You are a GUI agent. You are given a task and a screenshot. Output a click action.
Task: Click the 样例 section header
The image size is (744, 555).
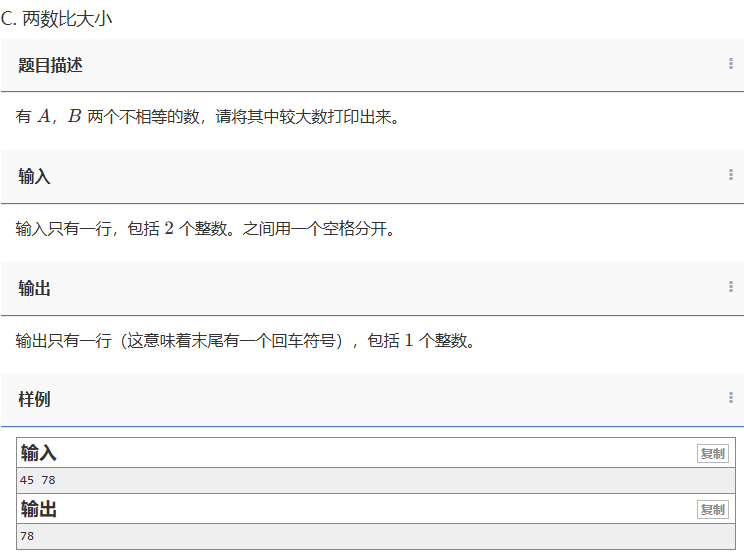click(34, 399)
